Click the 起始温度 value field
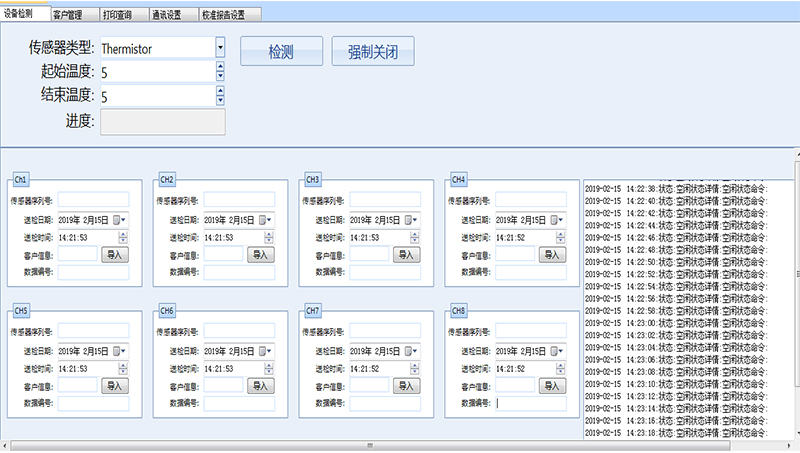Screen dimensions: 800x453 158,72
